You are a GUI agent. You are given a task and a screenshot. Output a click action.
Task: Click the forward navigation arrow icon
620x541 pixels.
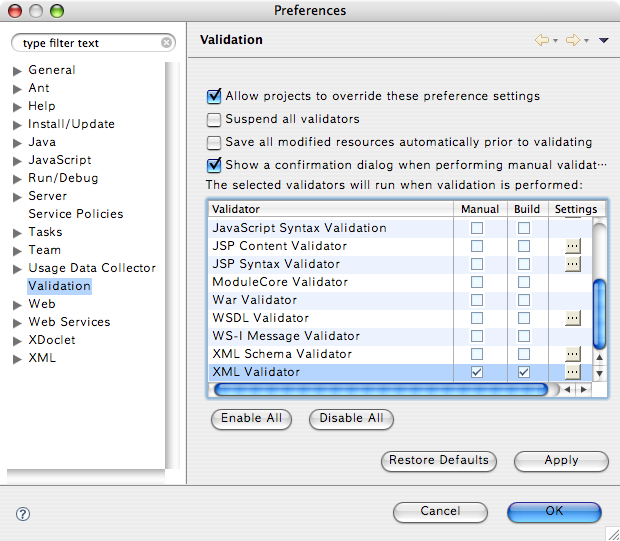click(x=573, y=40)
